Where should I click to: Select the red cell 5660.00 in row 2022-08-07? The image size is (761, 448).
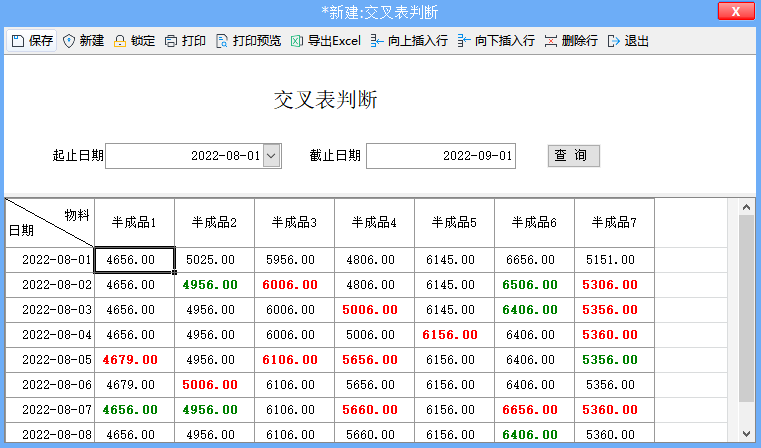[374, 410]
